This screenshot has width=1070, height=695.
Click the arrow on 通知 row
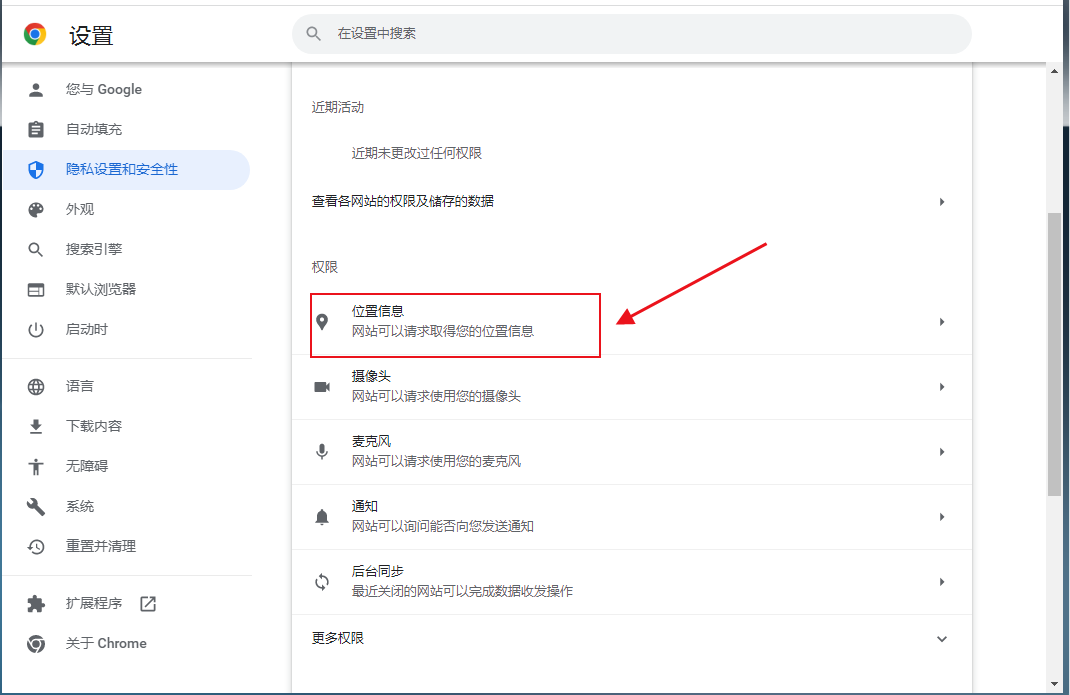coord(942,517)
